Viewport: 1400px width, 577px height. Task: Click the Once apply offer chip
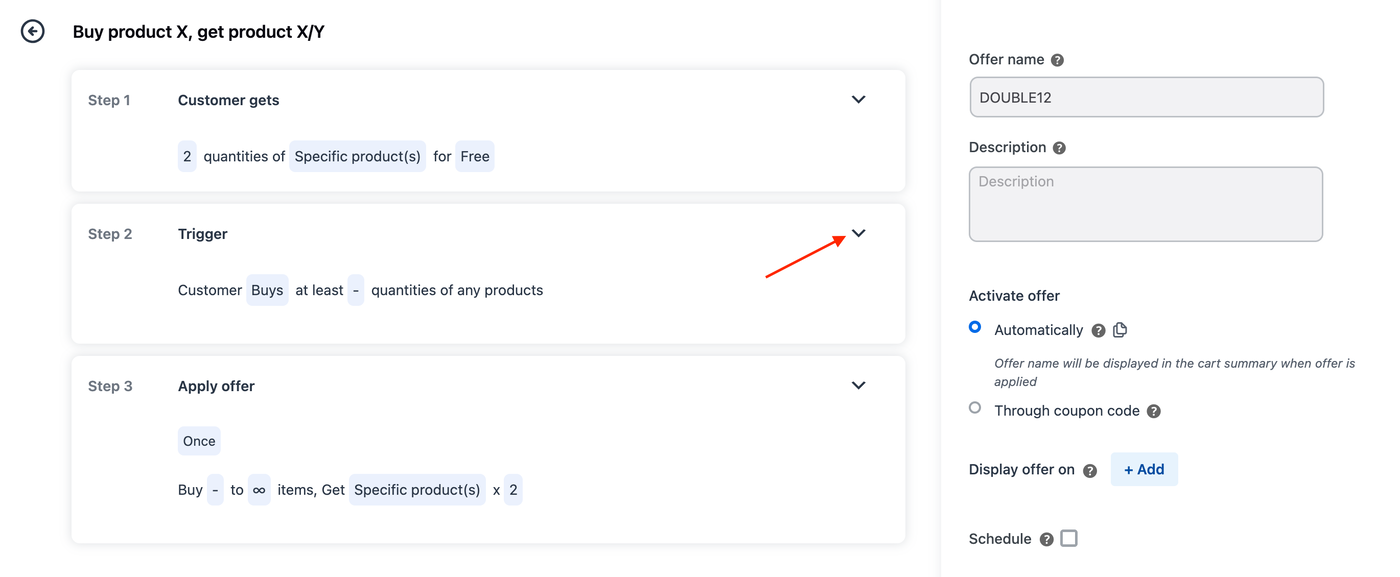[199, 442]
